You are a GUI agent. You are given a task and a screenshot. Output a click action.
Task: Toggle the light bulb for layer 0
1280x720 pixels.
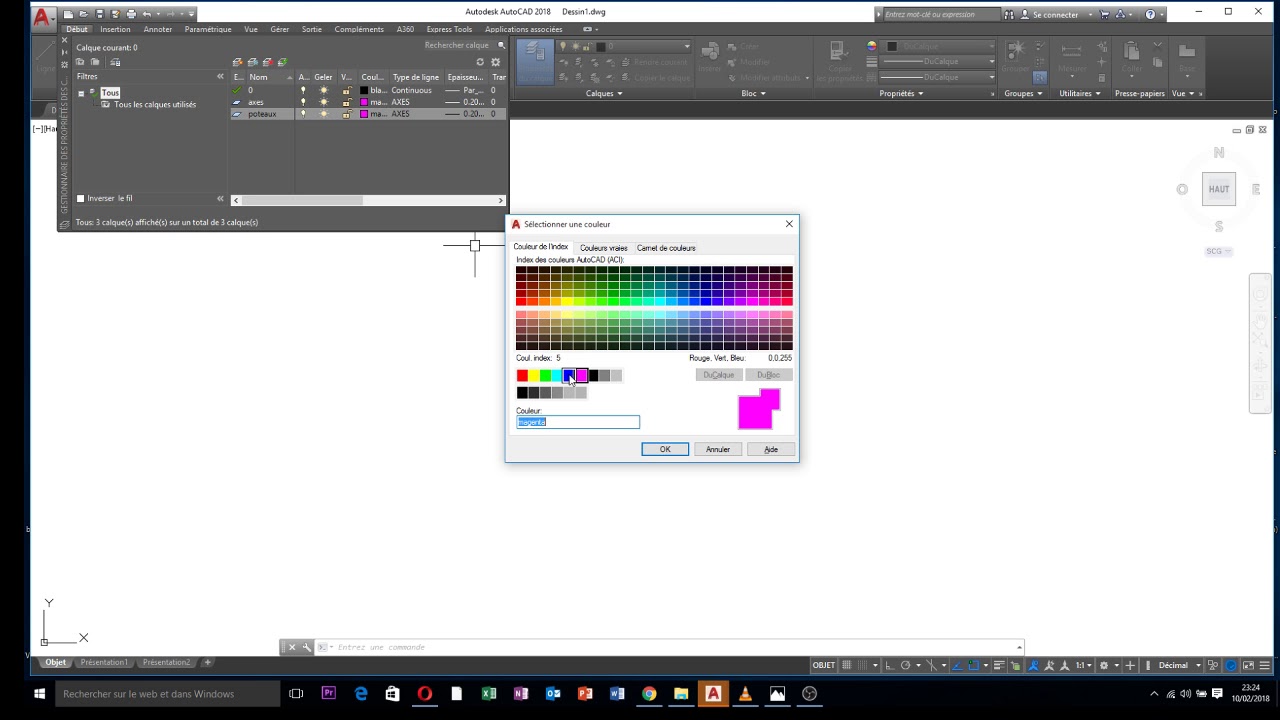tap(303, 90)
